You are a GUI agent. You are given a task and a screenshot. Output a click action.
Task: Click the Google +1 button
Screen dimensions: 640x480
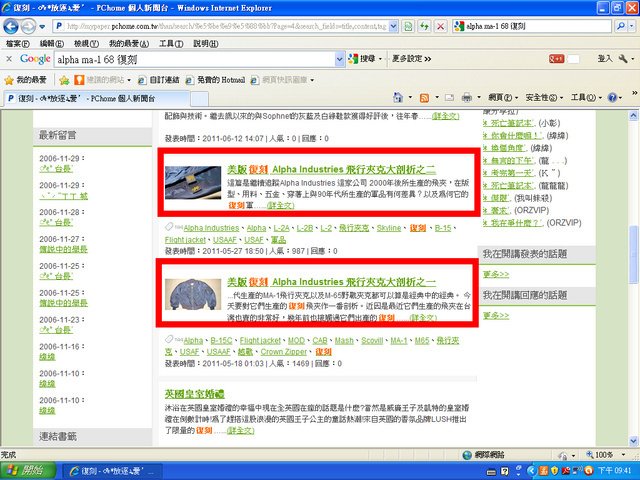(556, 59)
